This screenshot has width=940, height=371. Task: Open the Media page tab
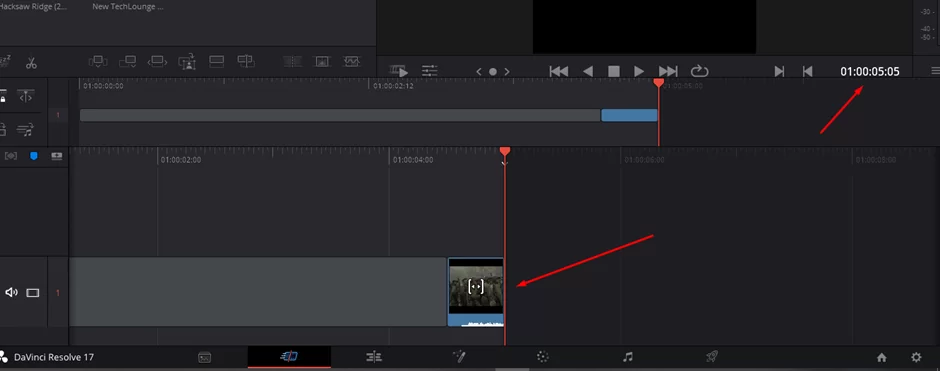tap(204, 357)
